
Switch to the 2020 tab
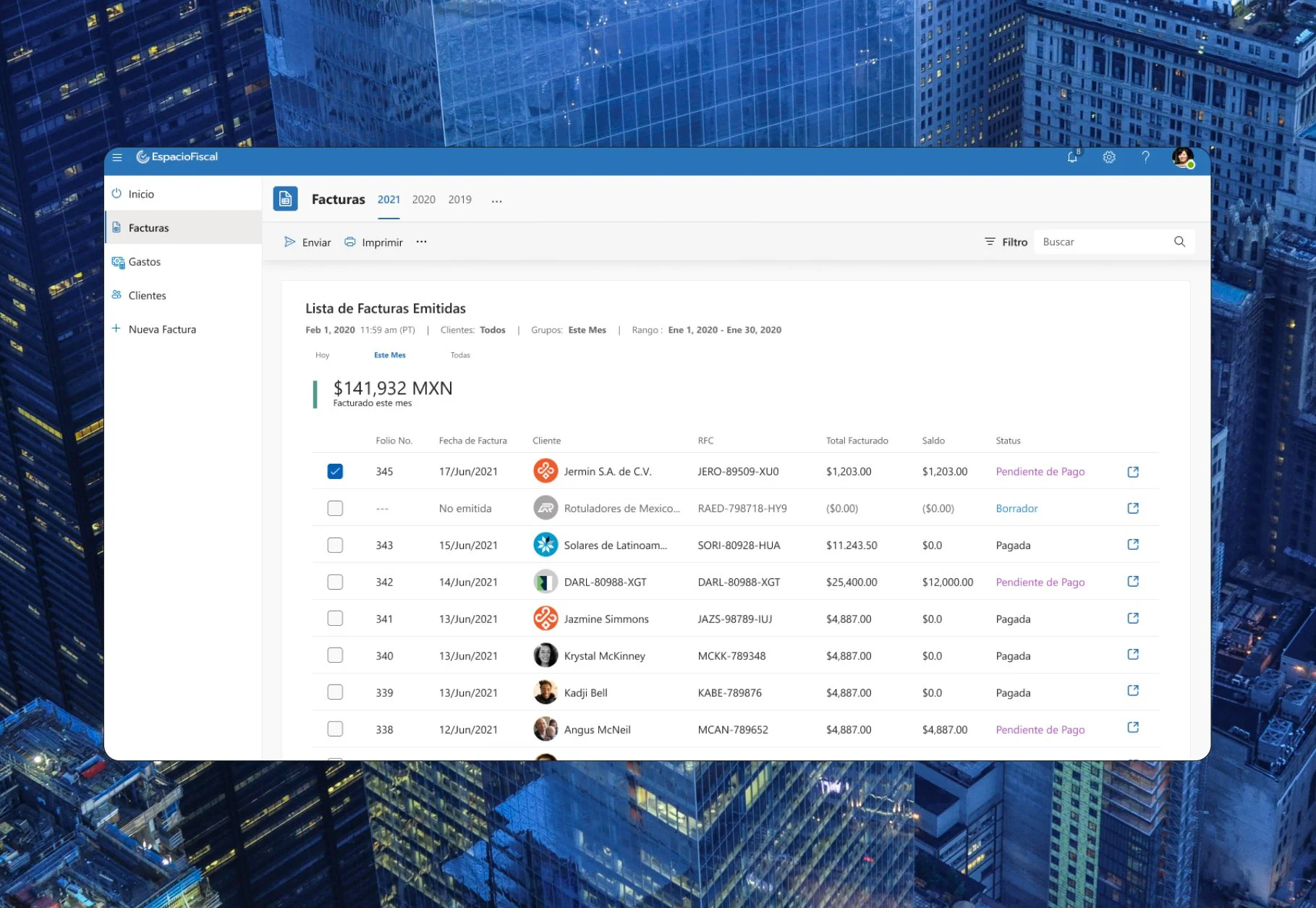pyautogui.click(x=423, y=200)
